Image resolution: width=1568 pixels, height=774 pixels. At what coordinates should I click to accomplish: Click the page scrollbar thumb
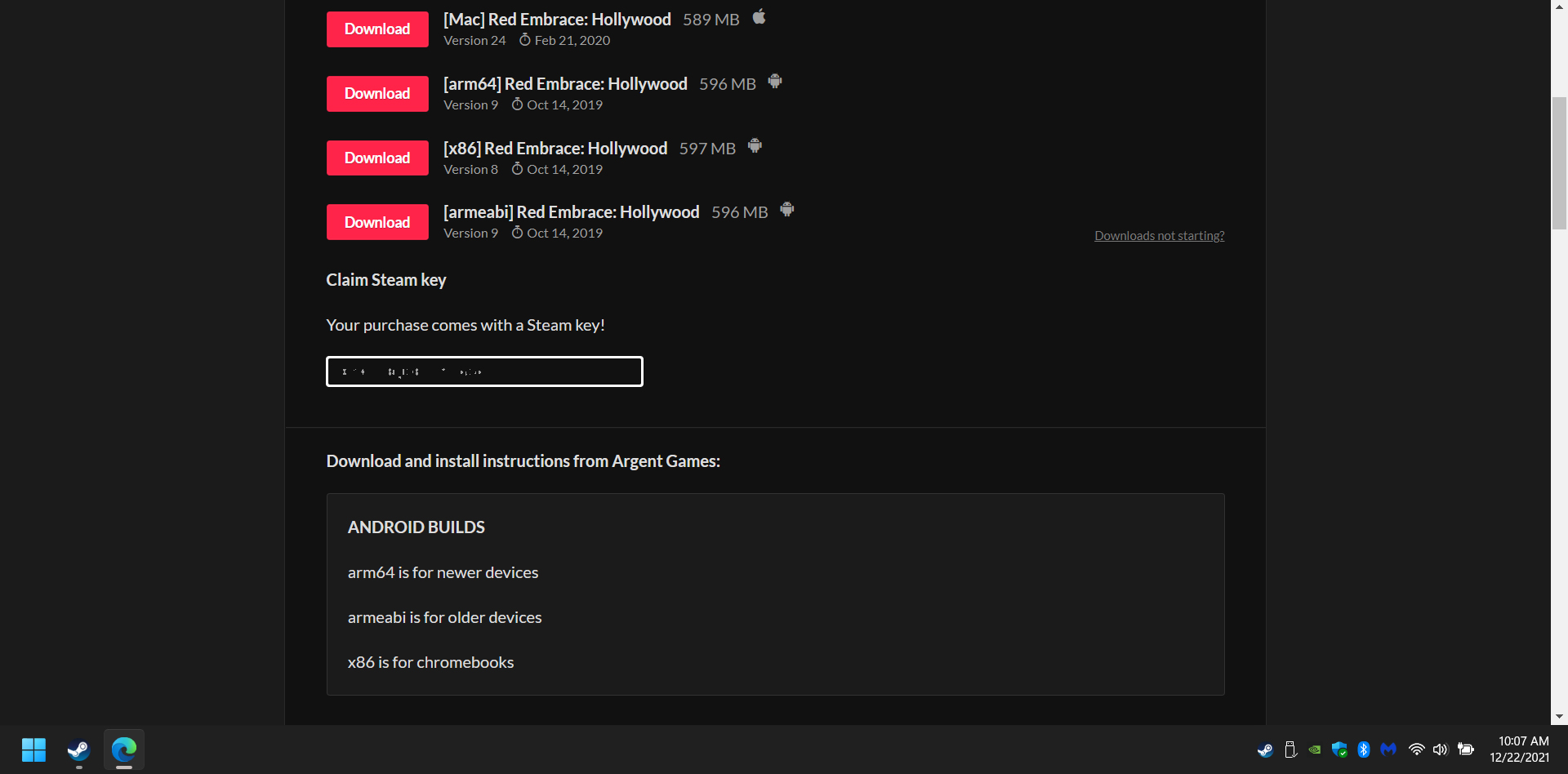tap(1559, 163)
